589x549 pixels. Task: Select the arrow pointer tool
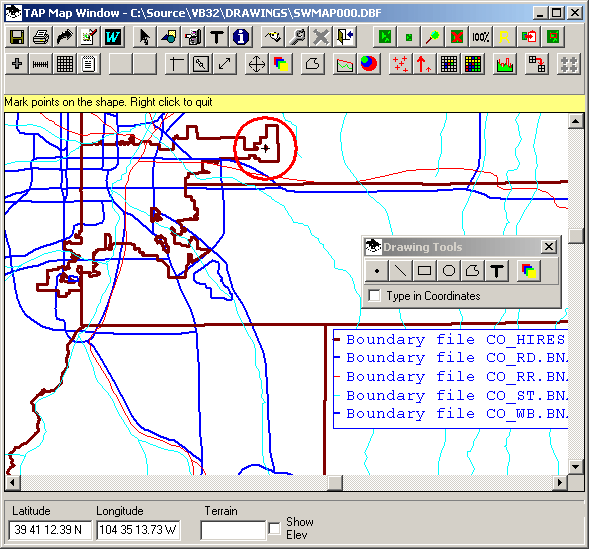point(145,37)
